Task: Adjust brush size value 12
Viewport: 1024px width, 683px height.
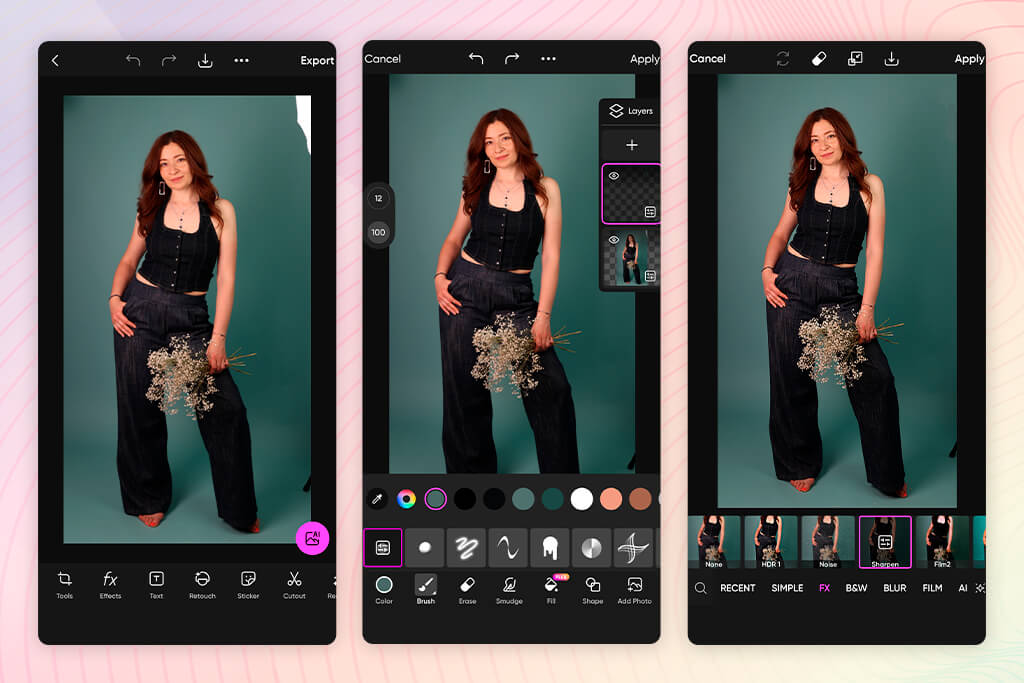Action: pos(379,199)
